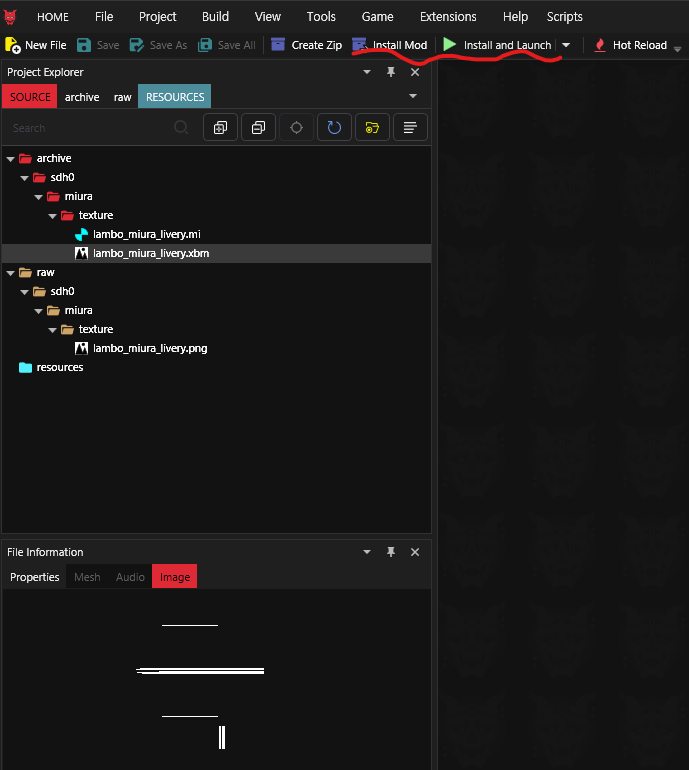Screen dimensions: 689x770
Task: Click the collapse all folders icon
Action: [258, 127]
